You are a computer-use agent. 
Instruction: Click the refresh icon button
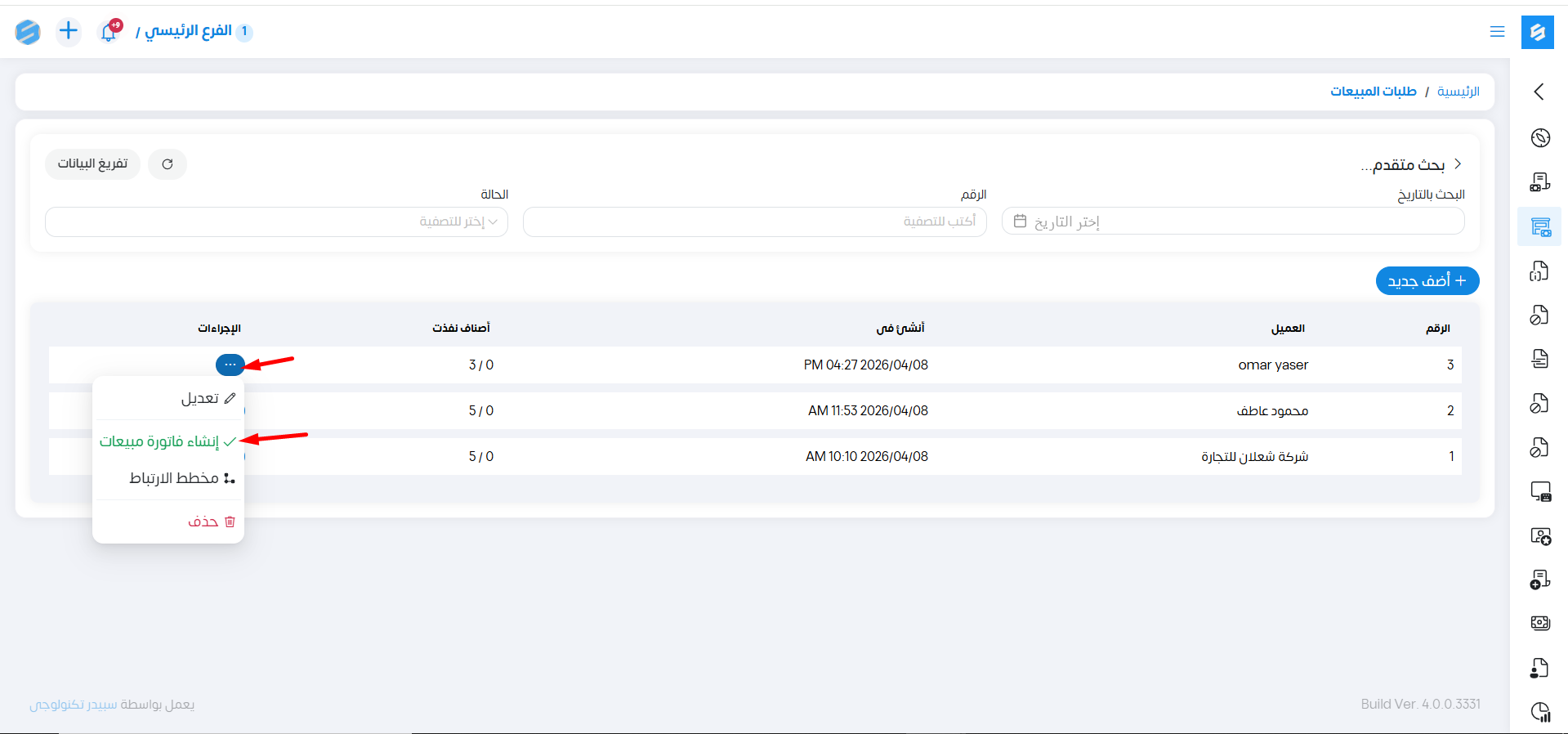click(168, 164)
